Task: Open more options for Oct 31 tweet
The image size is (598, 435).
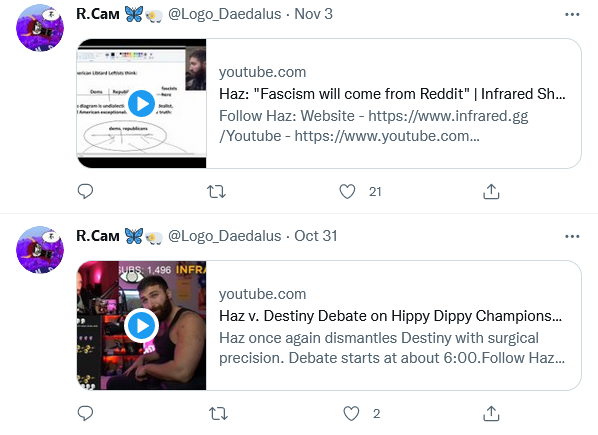Action: click(x=572, y=236)
